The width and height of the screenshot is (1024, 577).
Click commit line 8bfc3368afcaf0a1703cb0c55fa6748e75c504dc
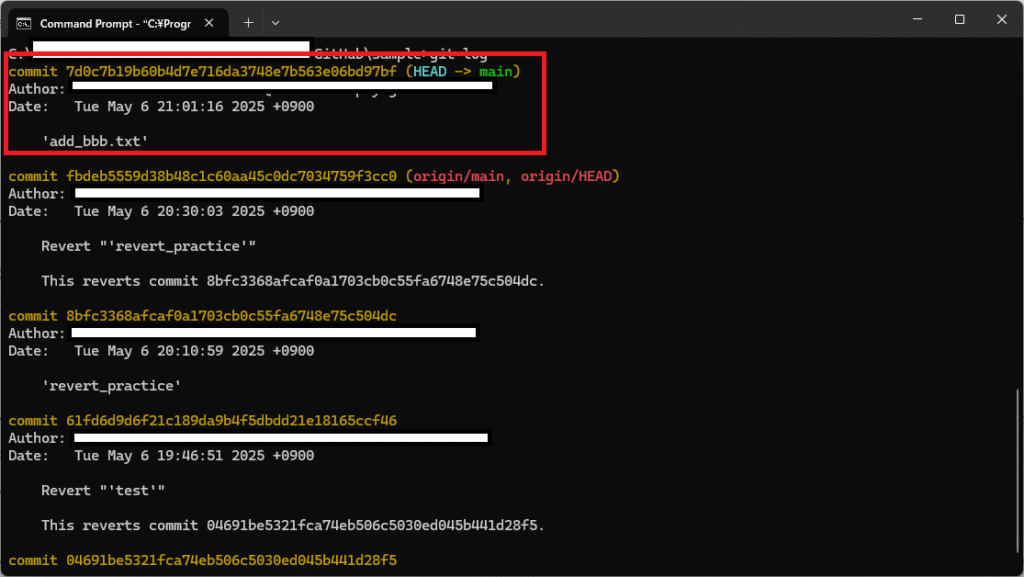pos(202,316)
